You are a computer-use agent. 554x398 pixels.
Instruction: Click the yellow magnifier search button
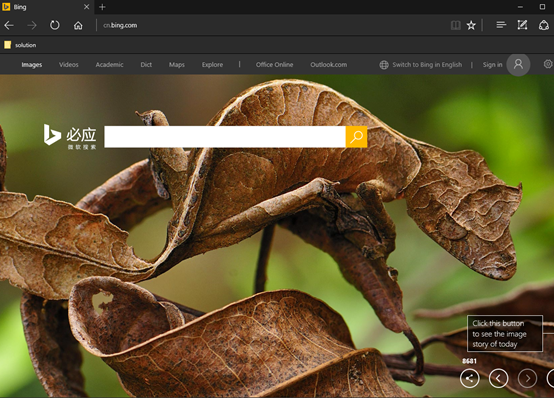[x=356, y=136]
